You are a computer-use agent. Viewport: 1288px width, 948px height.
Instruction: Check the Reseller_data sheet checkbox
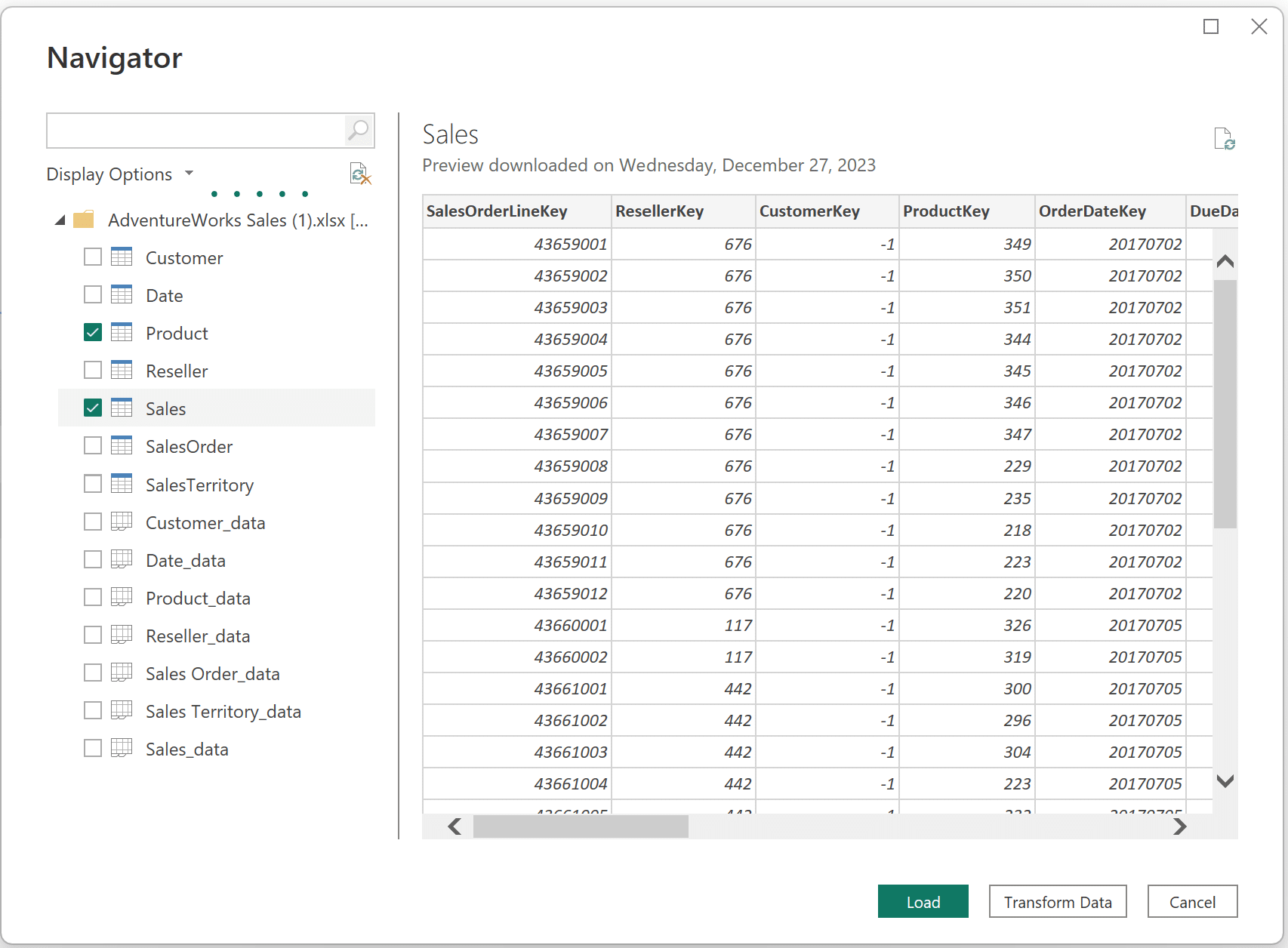click(93, 635)
